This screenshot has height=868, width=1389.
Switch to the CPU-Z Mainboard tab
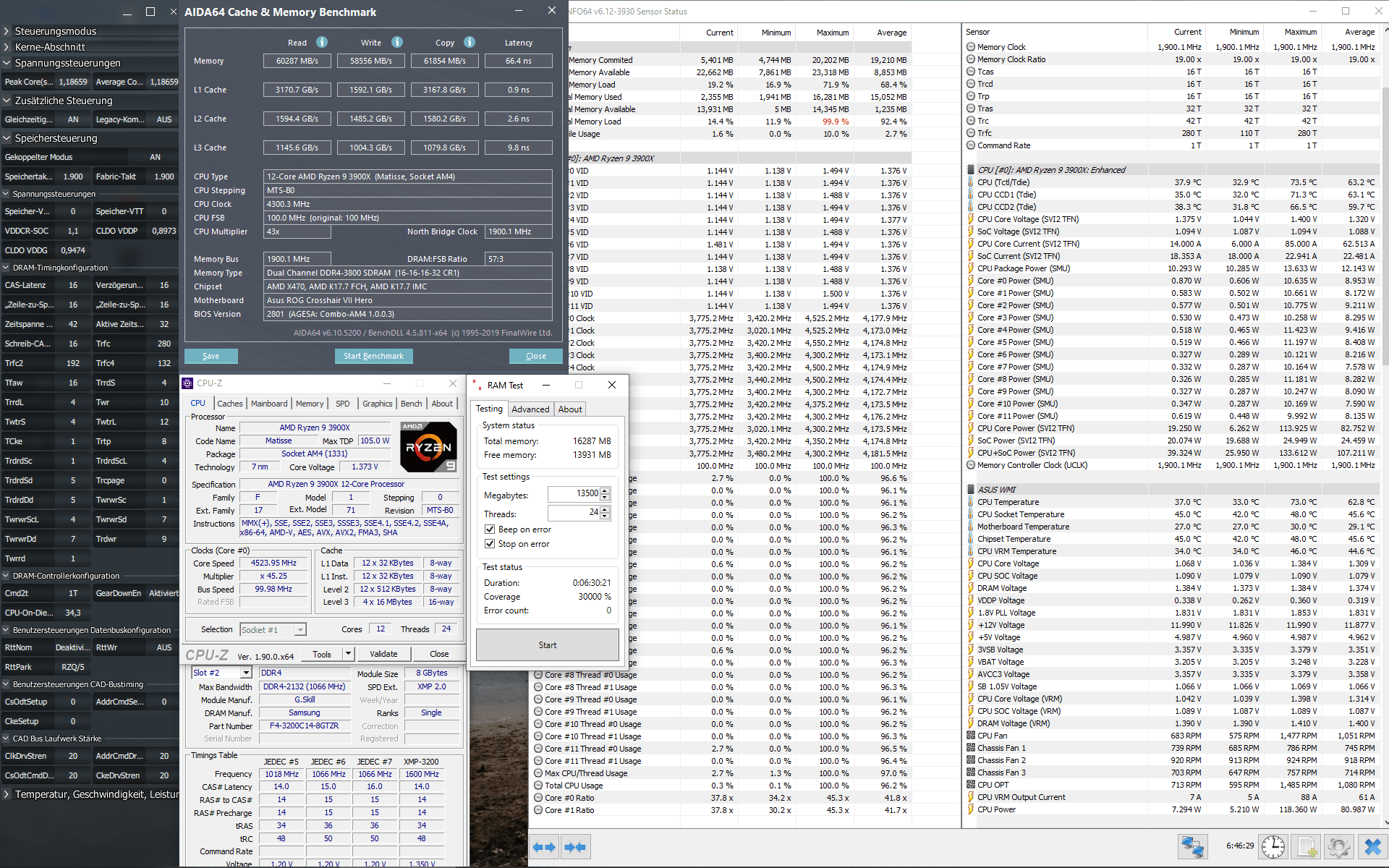pos(269,404)
